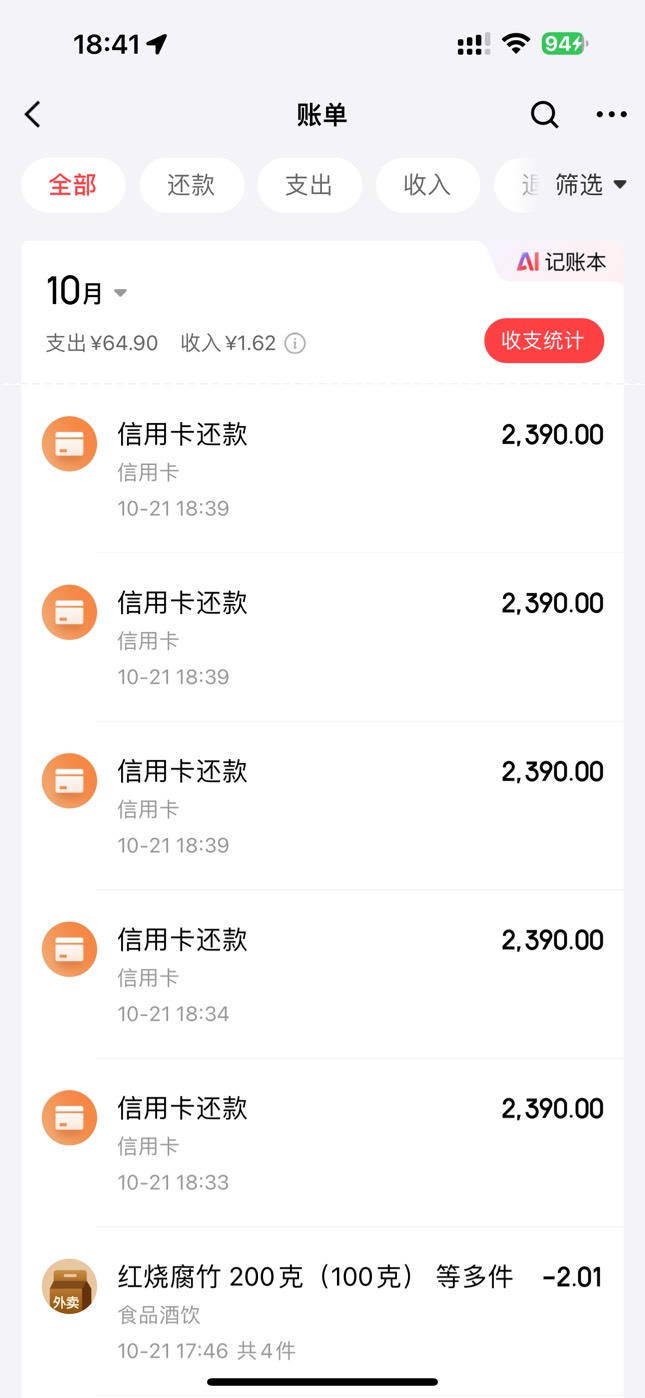645x1398 pixels.
Task: Open the 筛选 filter dropdown
Action: 590,185
